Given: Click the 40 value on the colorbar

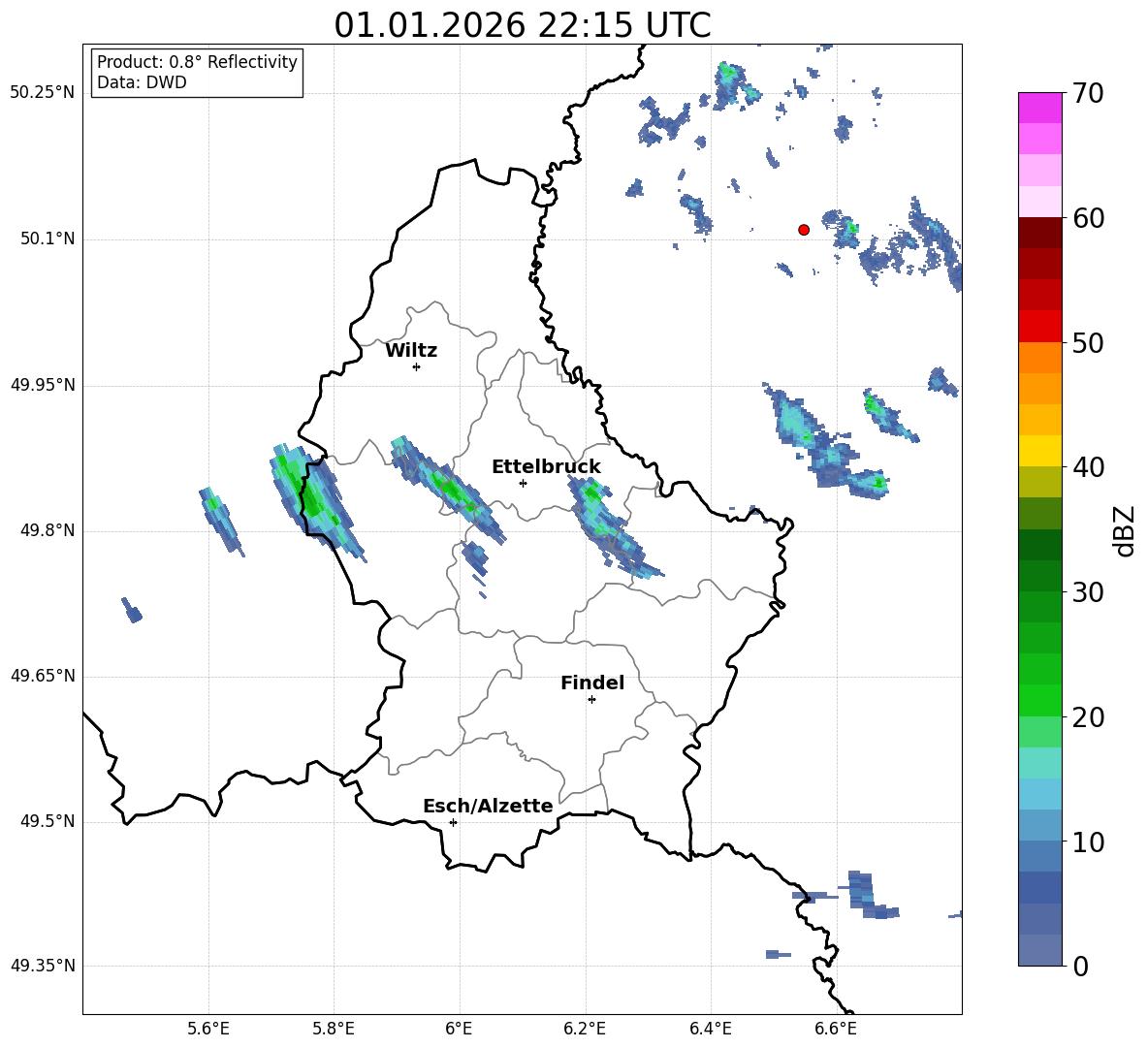Looking at the screenshot, I should tap(1087, 467).
